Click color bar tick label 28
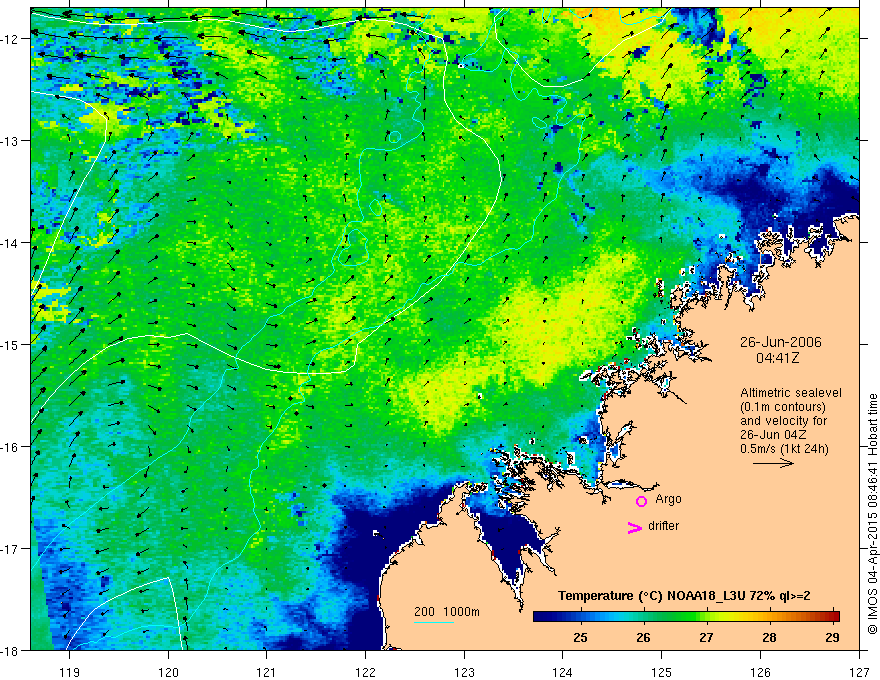 pos(769,637)
